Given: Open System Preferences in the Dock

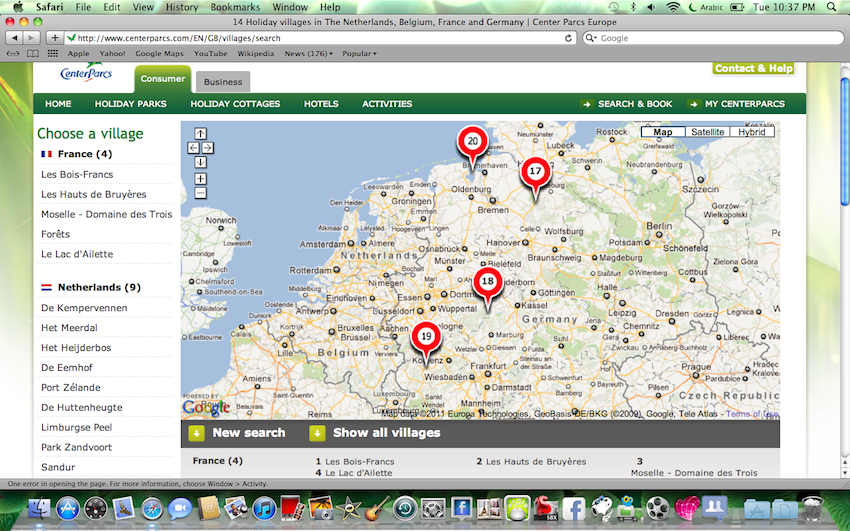Looking at the screenshot, I should (x=433, y=509).
